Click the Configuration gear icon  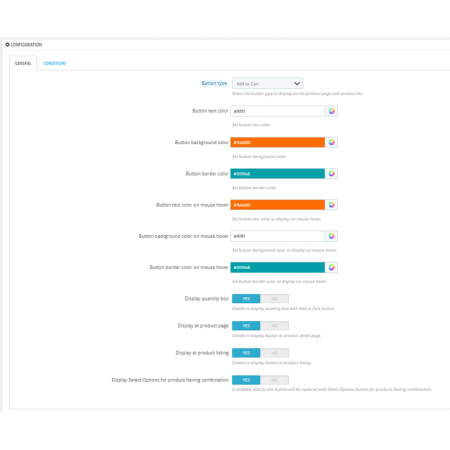pyautogui.click(x=7, y=44)
